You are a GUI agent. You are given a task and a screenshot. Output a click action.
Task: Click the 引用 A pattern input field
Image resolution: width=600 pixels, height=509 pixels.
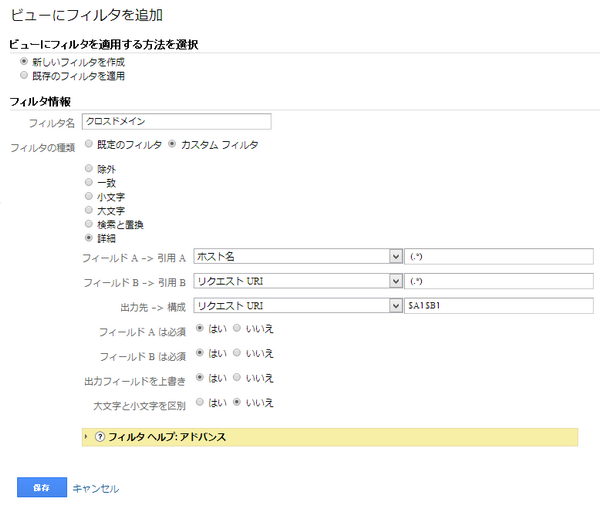(499, 256)
